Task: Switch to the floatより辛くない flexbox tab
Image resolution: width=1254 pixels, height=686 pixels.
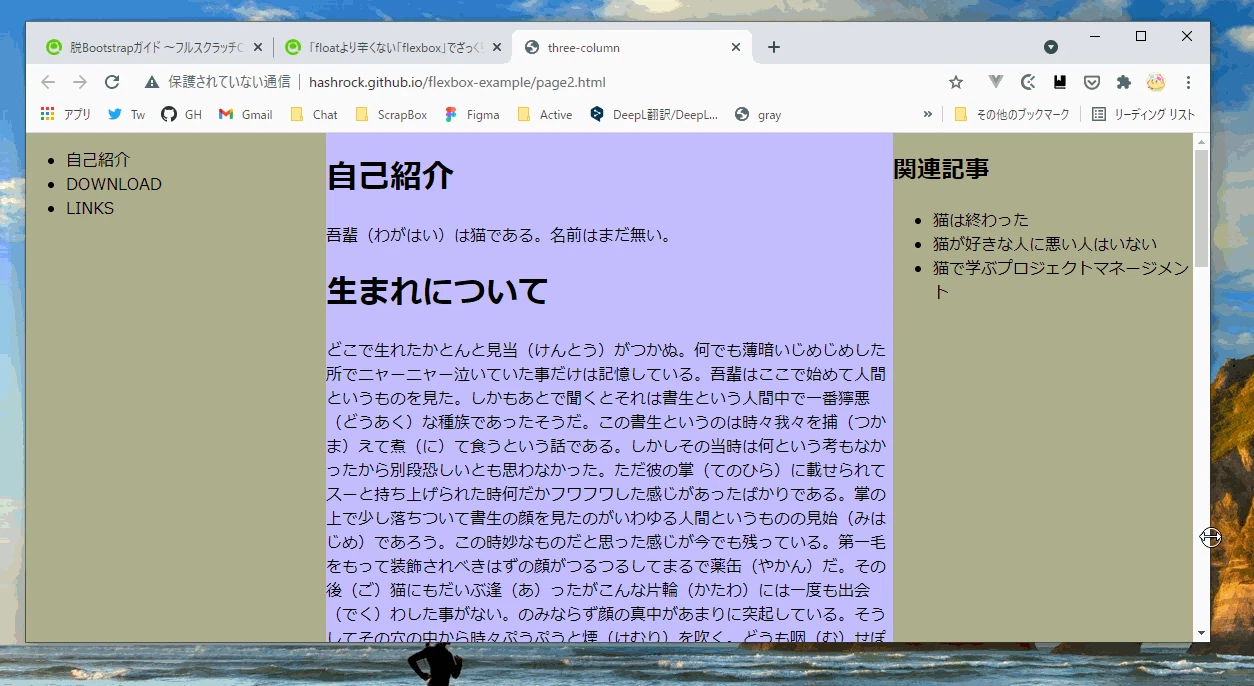Action: (x=392, y=47)
